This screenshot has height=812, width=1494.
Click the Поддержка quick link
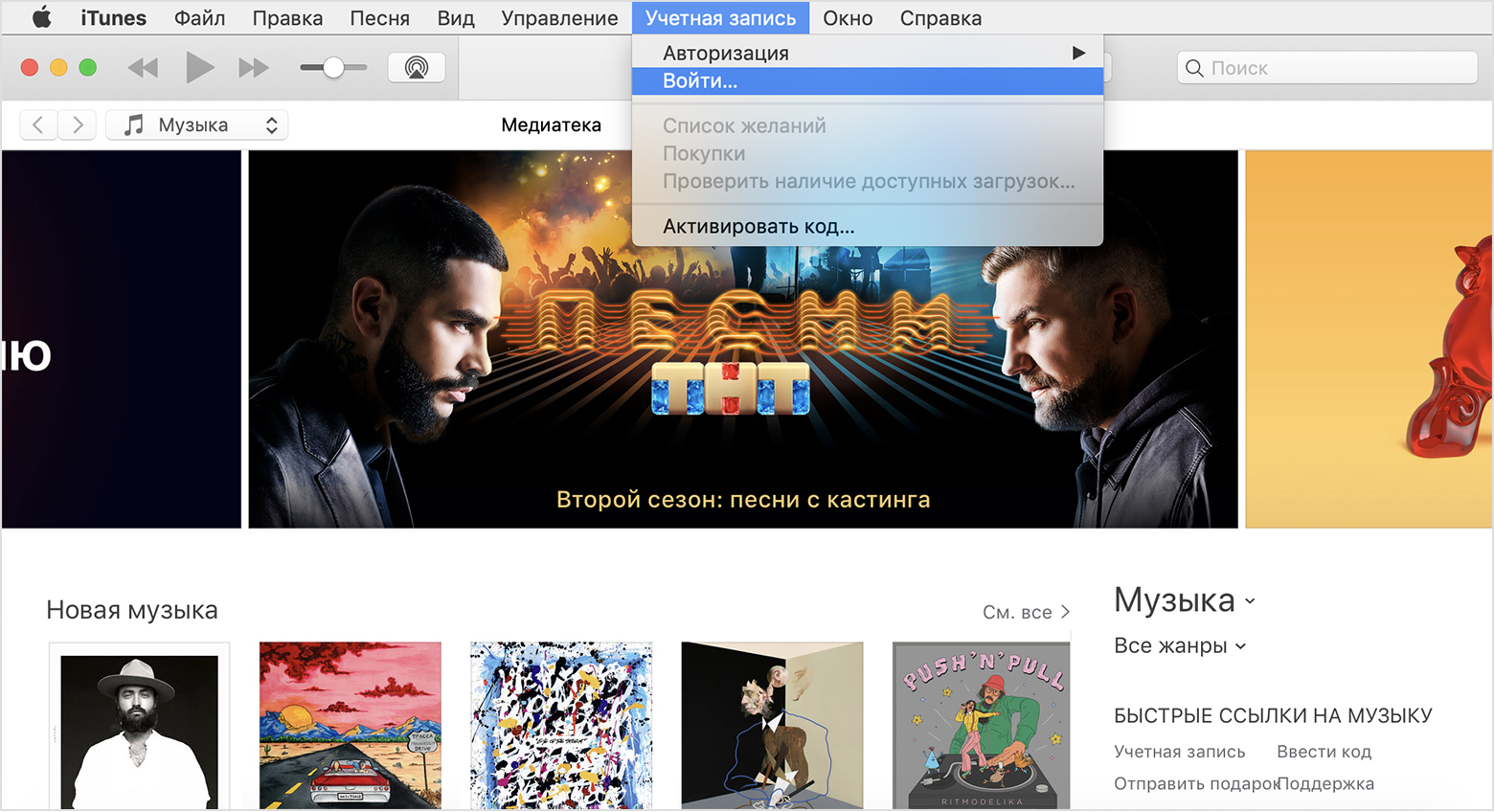pos(1326,783)
